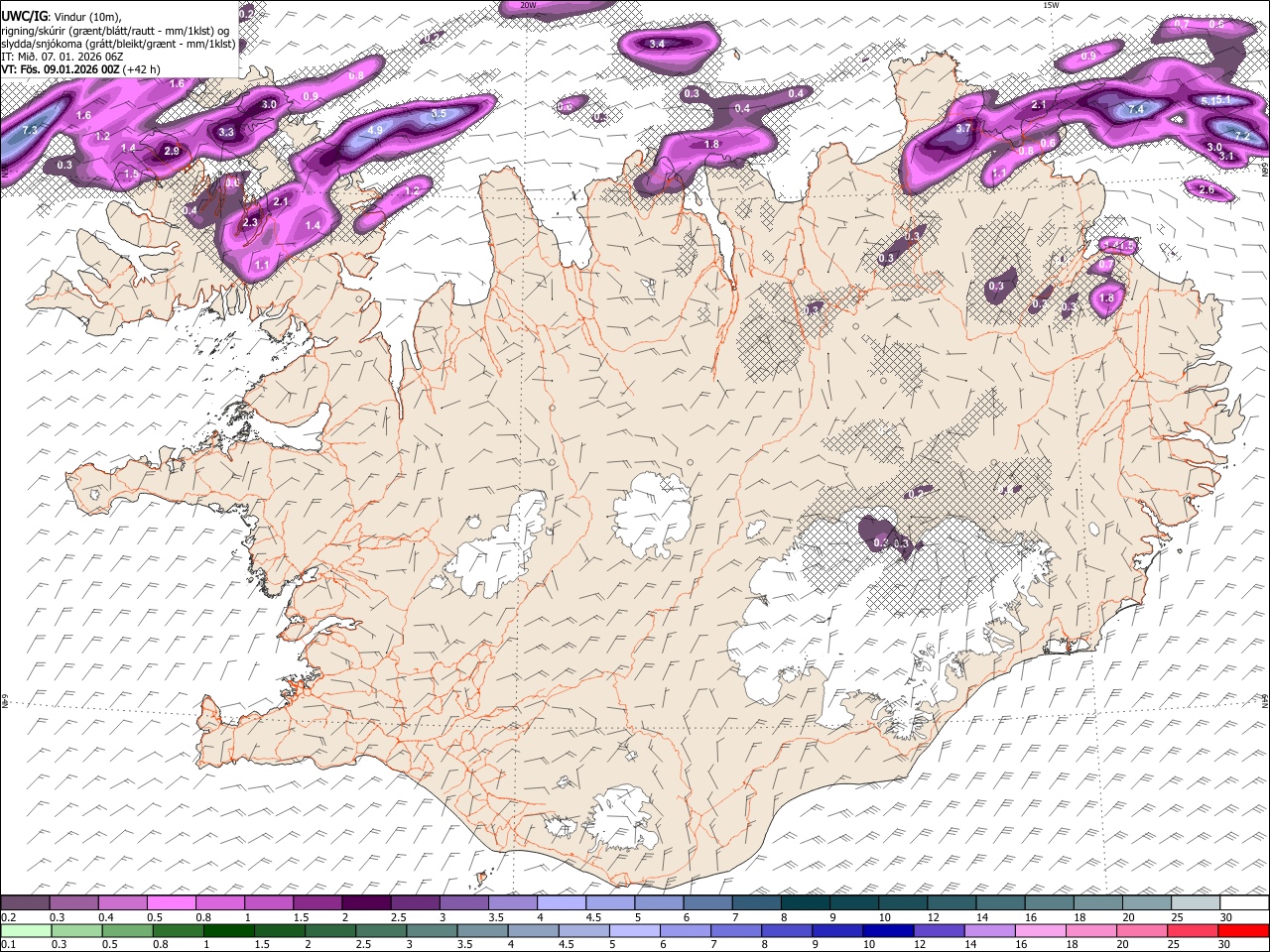Viewport: 1270px width, 952px height.
Task: Click the 2.6 value over the sea
Action: (1206, 189)
